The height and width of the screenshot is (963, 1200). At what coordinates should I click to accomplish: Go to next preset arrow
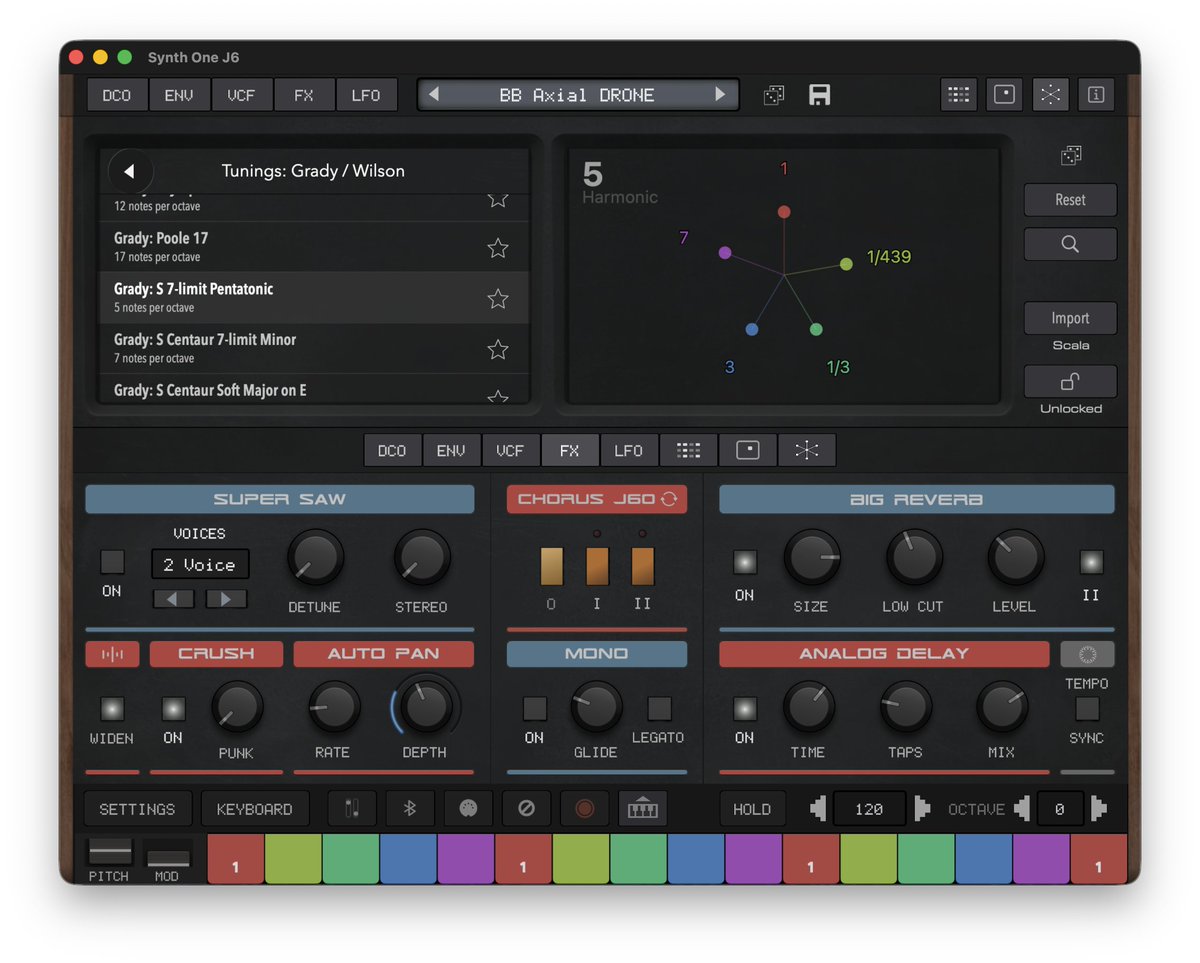[720, 95]
